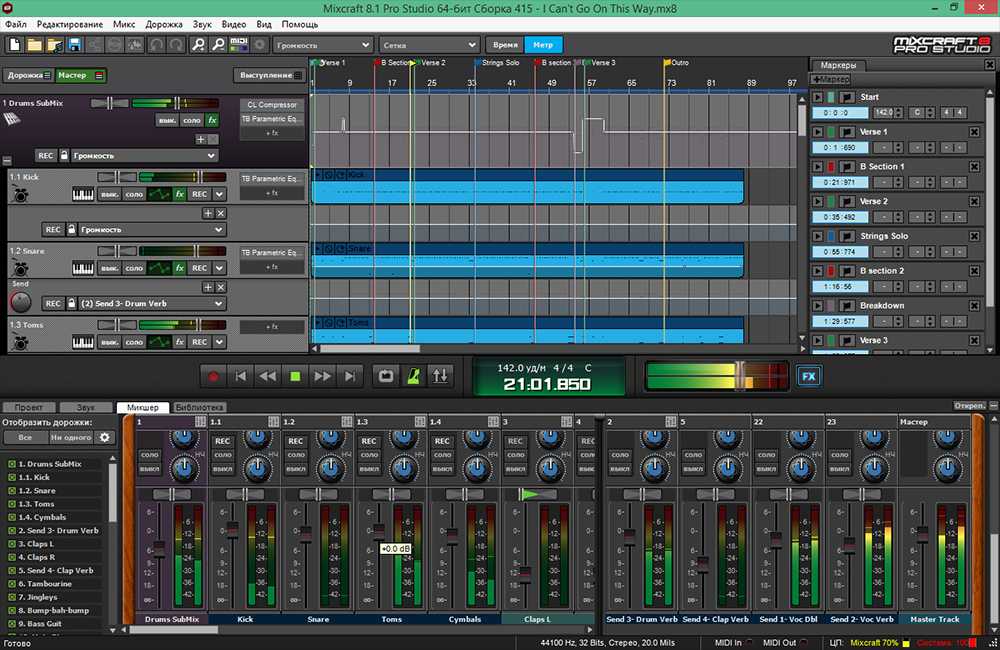The height and width of the screenshot is (650, 1000).
Task: Enable loop mode icon in transport
Action: [x=384, y=377]
